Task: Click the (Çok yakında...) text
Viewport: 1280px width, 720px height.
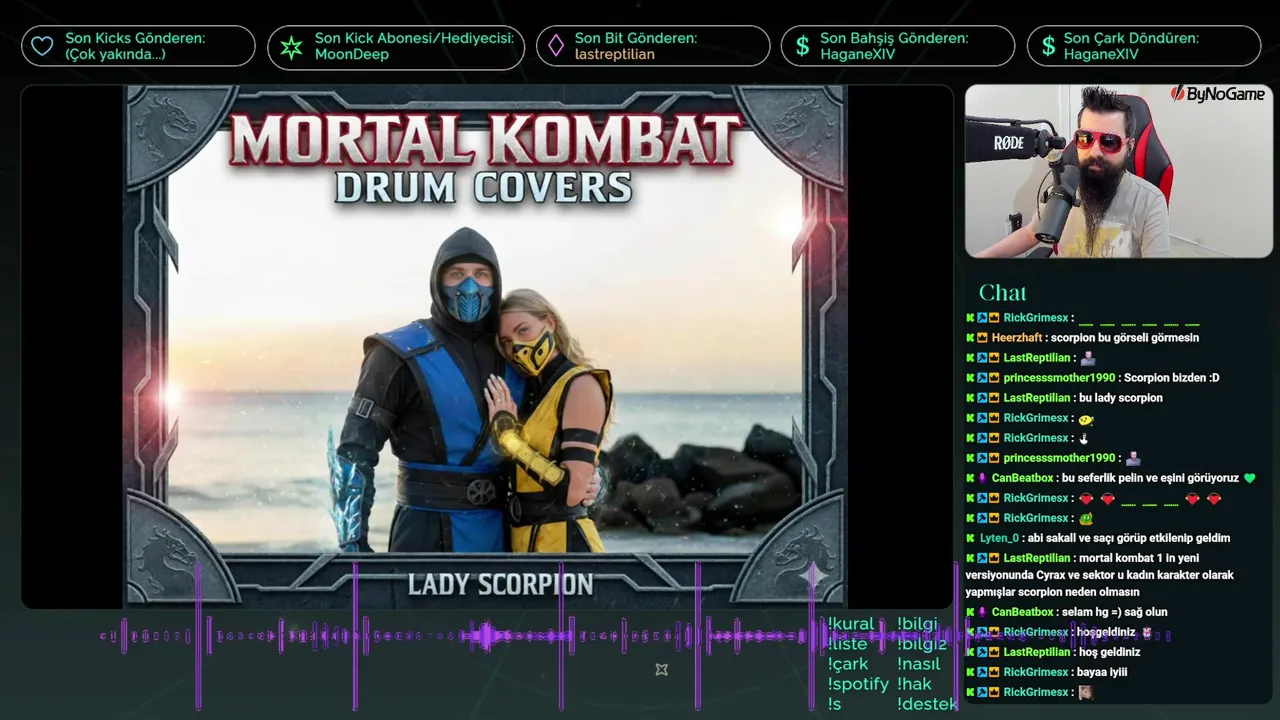Action: 116,54
